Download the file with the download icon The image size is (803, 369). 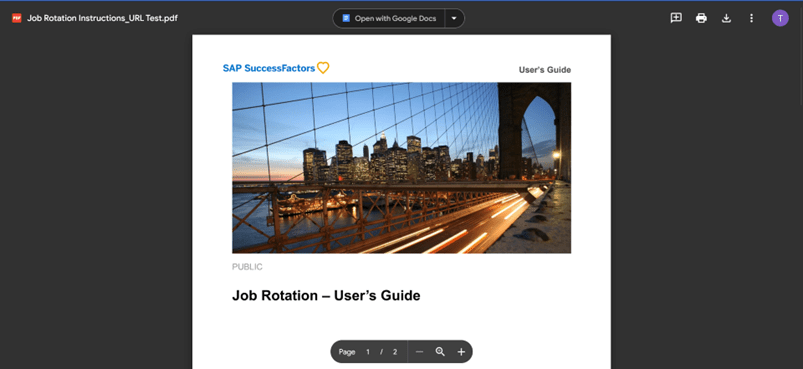click(x=726, y=18)
